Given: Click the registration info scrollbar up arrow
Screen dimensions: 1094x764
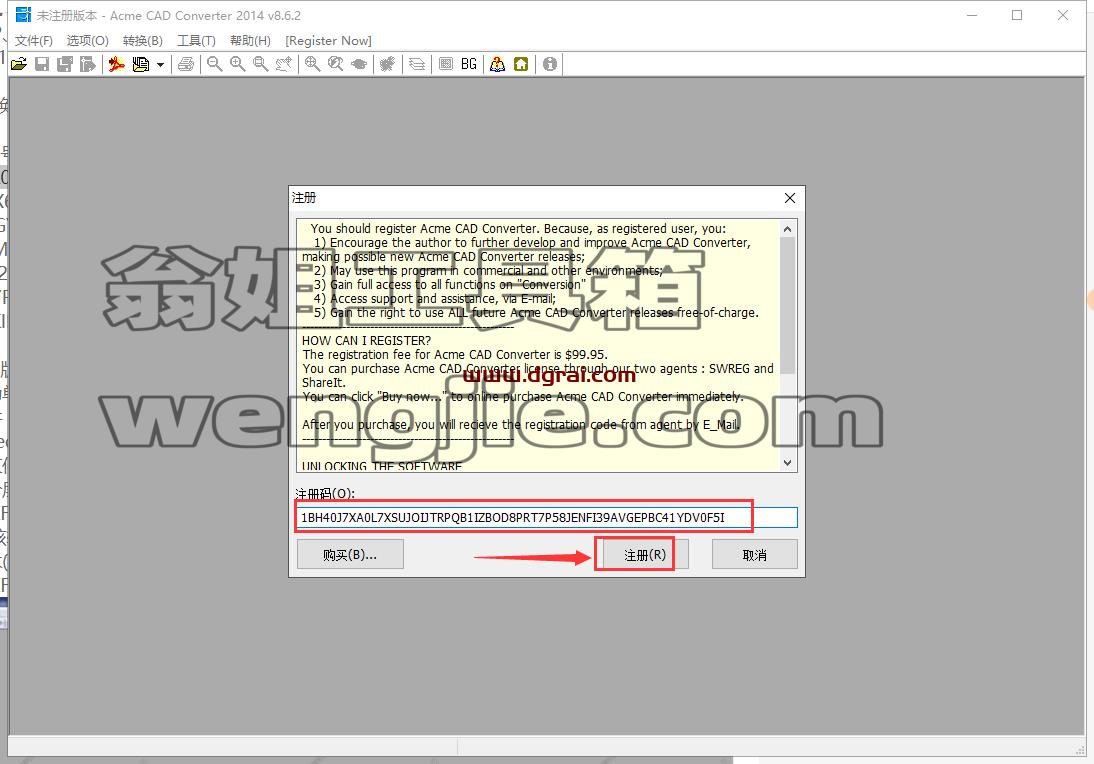Looking at the screenshot, I should (788, 229).
